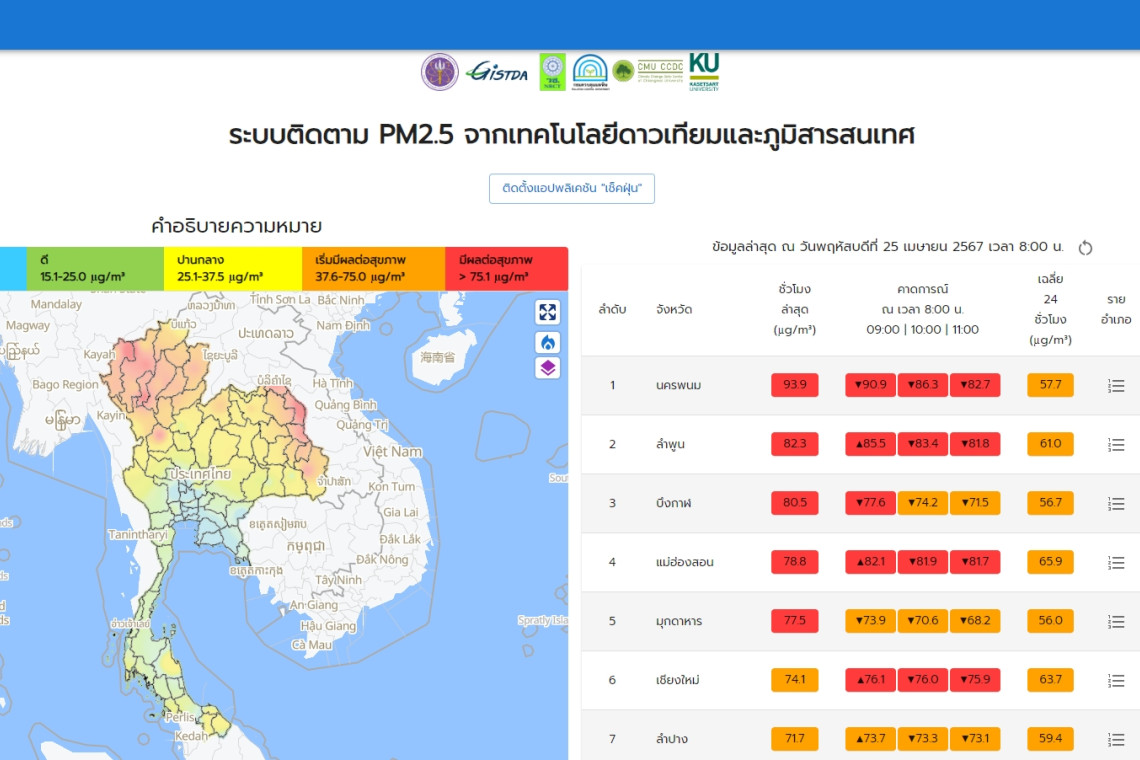
Task: Sort by the ลำดับ column header
Action: (612, 309)
